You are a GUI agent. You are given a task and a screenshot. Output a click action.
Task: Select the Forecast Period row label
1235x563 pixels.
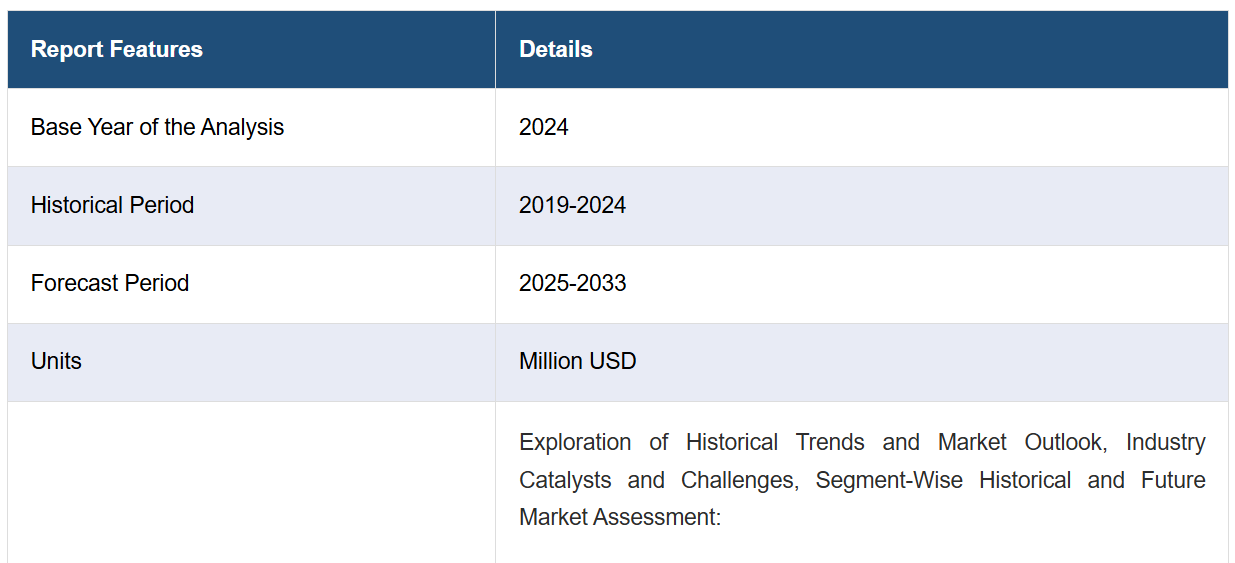(x=110, y=283)
